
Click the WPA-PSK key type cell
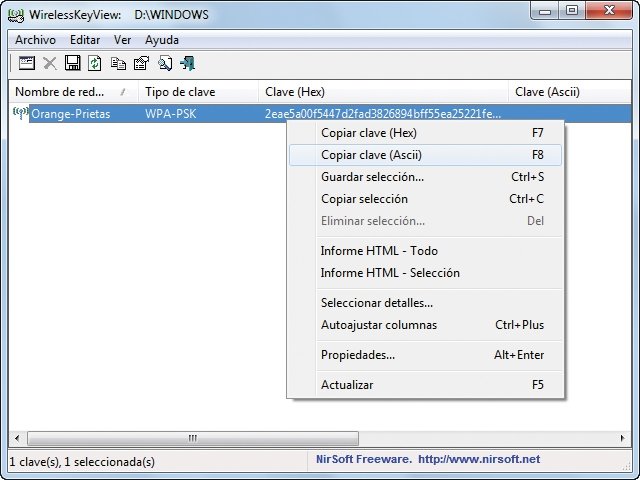(171, 113)
